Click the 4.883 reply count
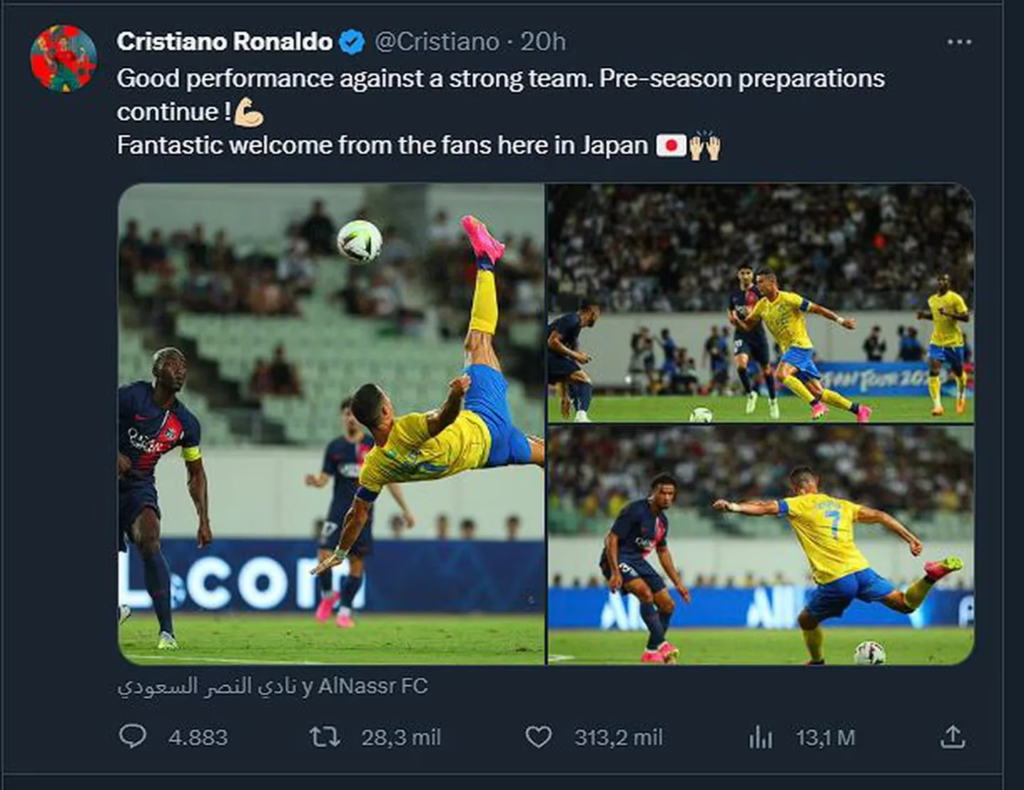Image resolution: width=1024 pixels, height=790 pixels. pos(197,738)
